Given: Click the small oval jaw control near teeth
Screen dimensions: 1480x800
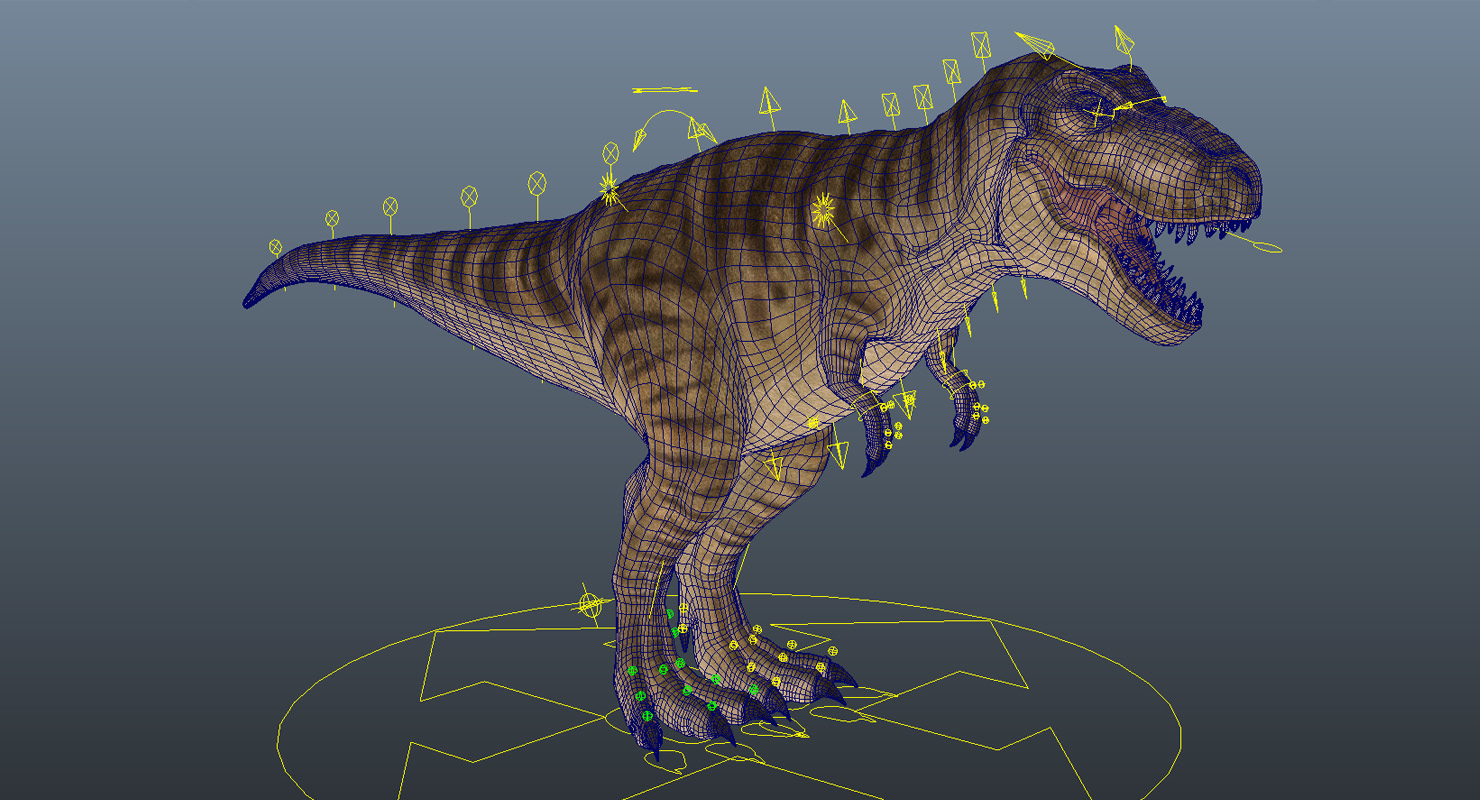Looking at the screenshot, I should pos(1267,247).
